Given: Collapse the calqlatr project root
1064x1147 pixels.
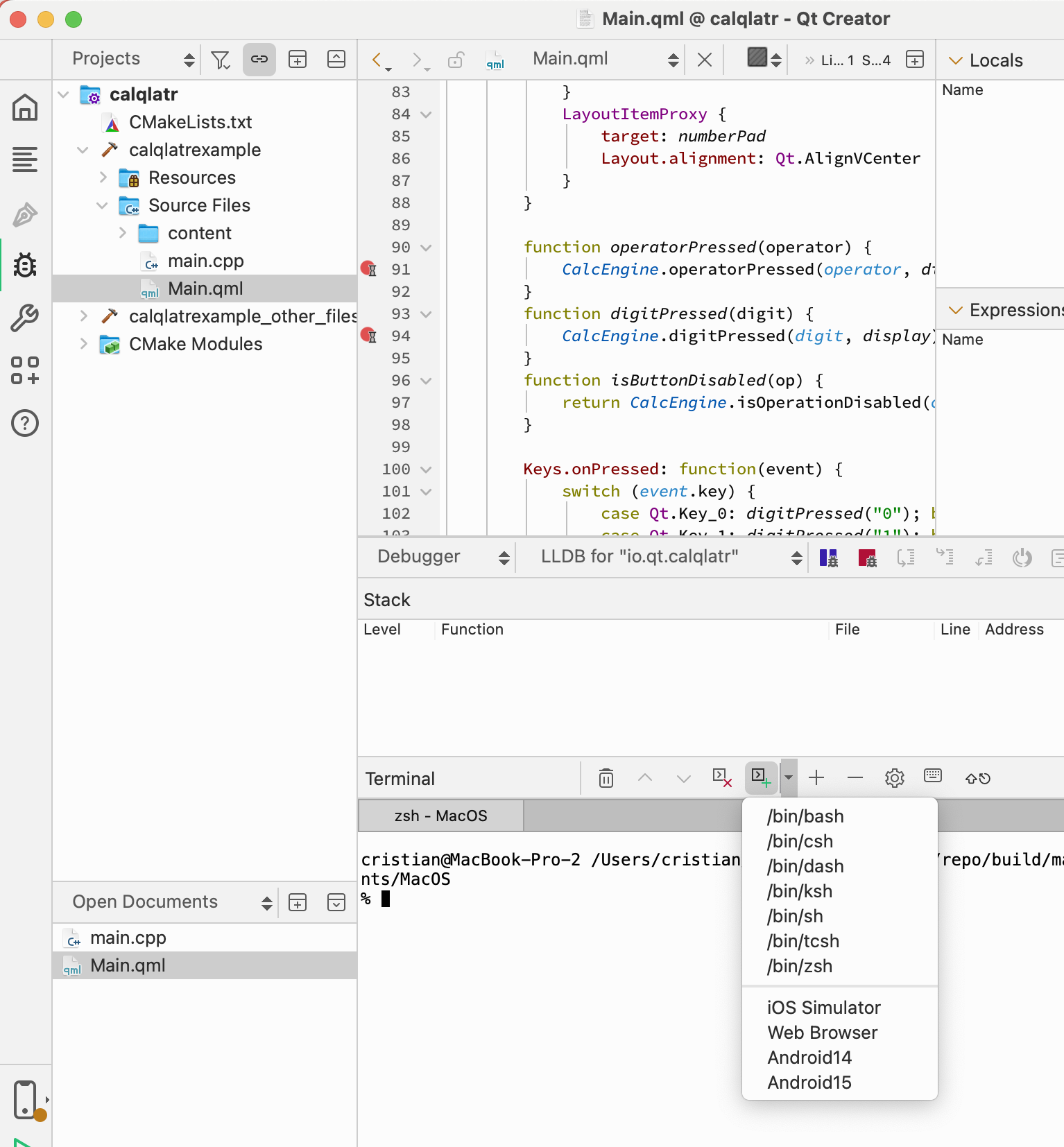Looking at the screenshot, I should [x=64, y=94].
